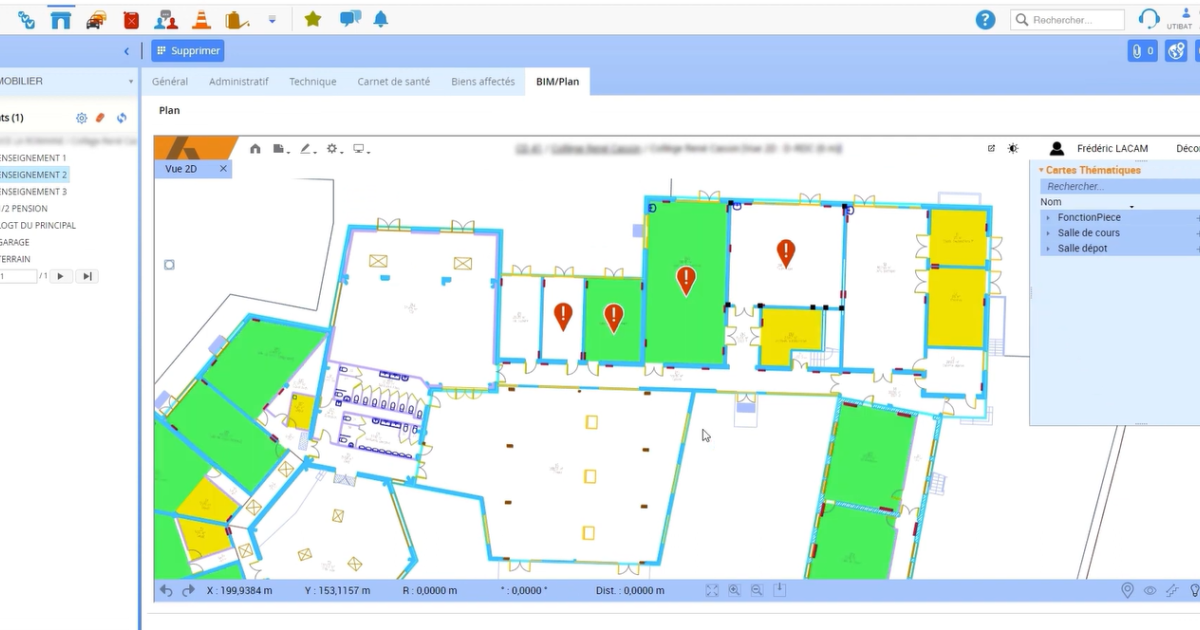Screen dimensions: 1200x630
Task: Toggle brightness sun icon in viewer header
Action: pos(1013,148)
